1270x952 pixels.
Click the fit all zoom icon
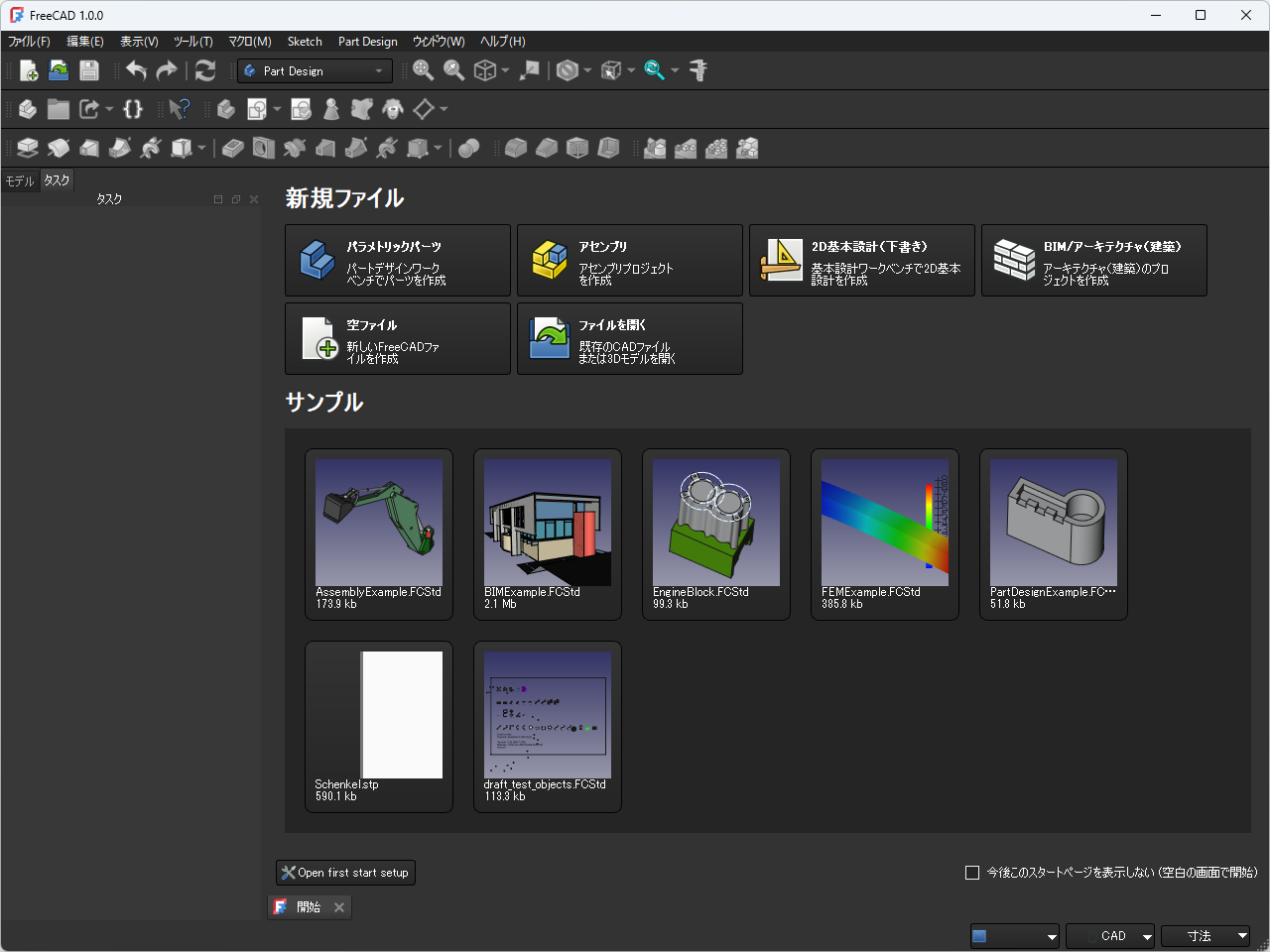click(x=424, y=70)
